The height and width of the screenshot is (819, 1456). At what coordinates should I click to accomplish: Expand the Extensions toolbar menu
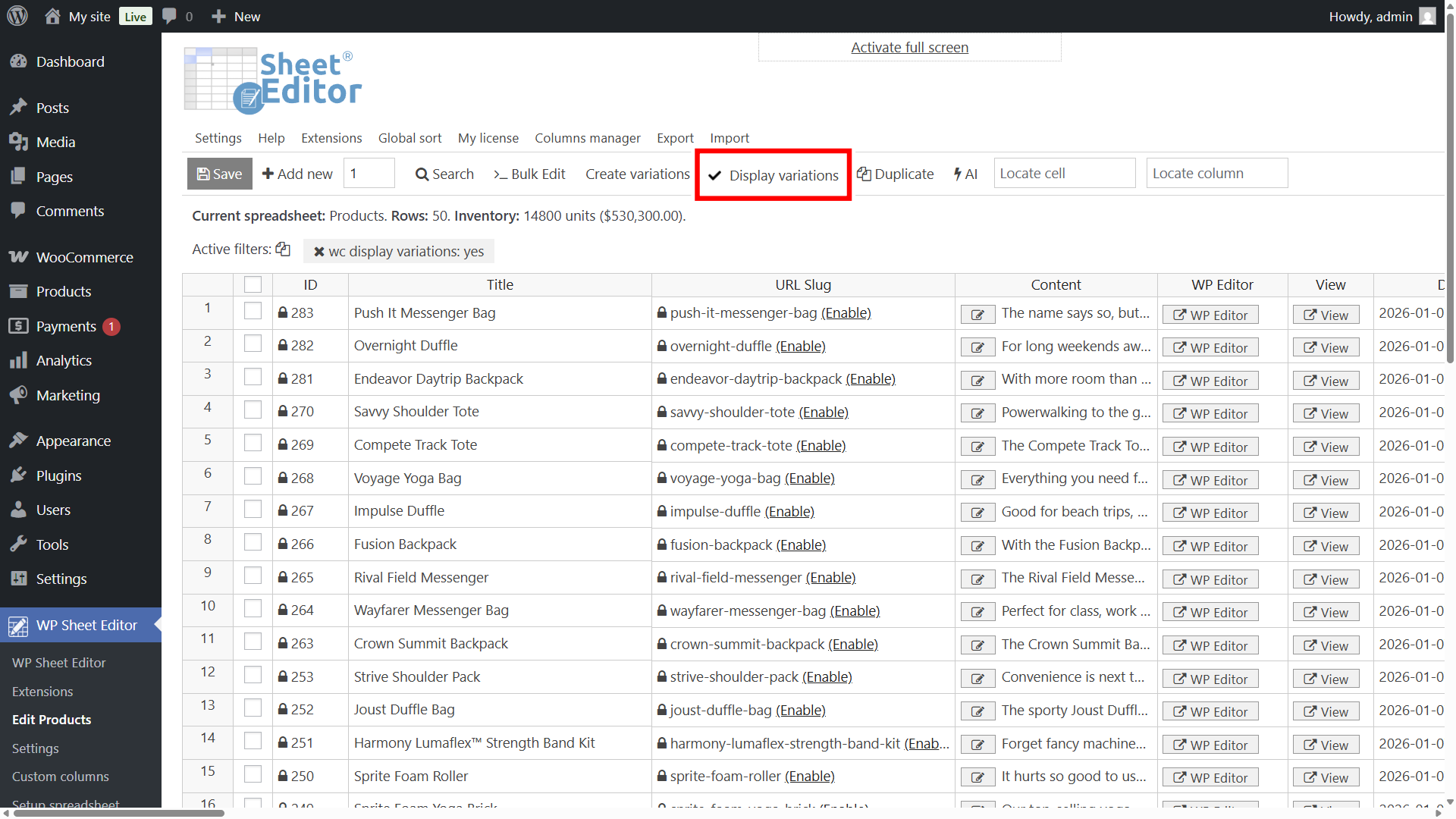[331, 138]
